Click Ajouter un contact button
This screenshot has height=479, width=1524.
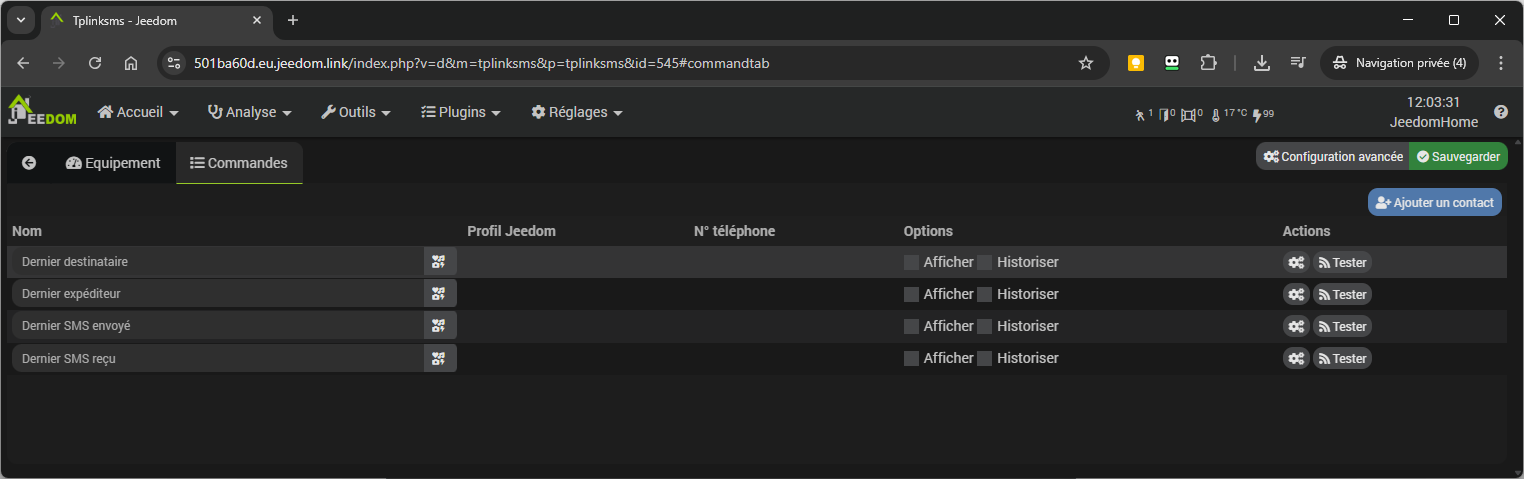tap(1434, 202)
